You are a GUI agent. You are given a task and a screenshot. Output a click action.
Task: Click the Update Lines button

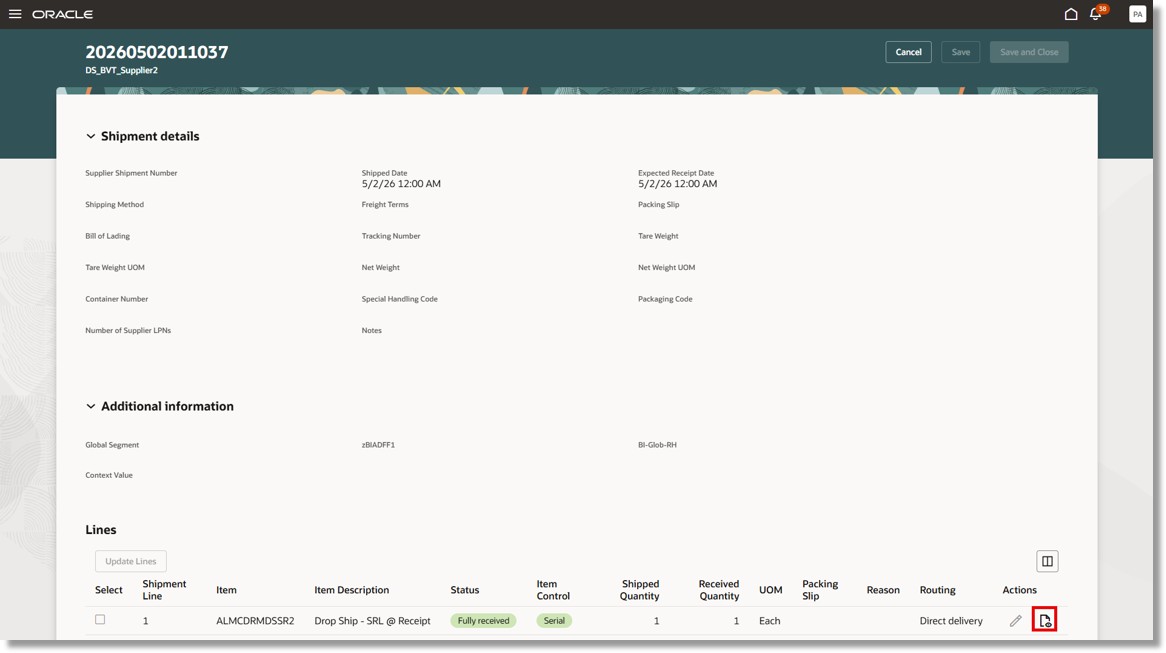(131, 561)
